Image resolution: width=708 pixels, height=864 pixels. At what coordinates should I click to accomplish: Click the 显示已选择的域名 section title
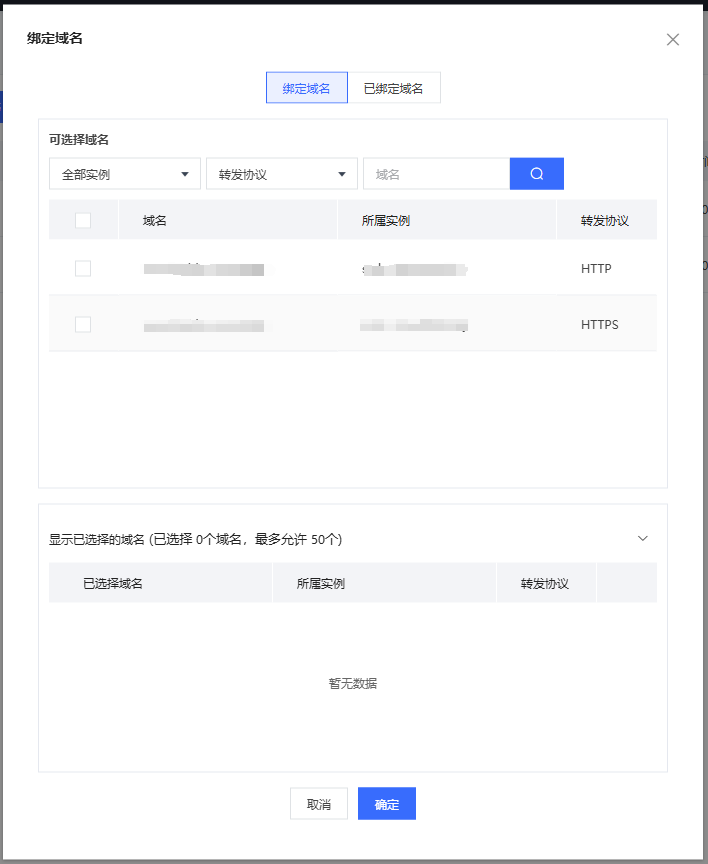pos(195,539)
